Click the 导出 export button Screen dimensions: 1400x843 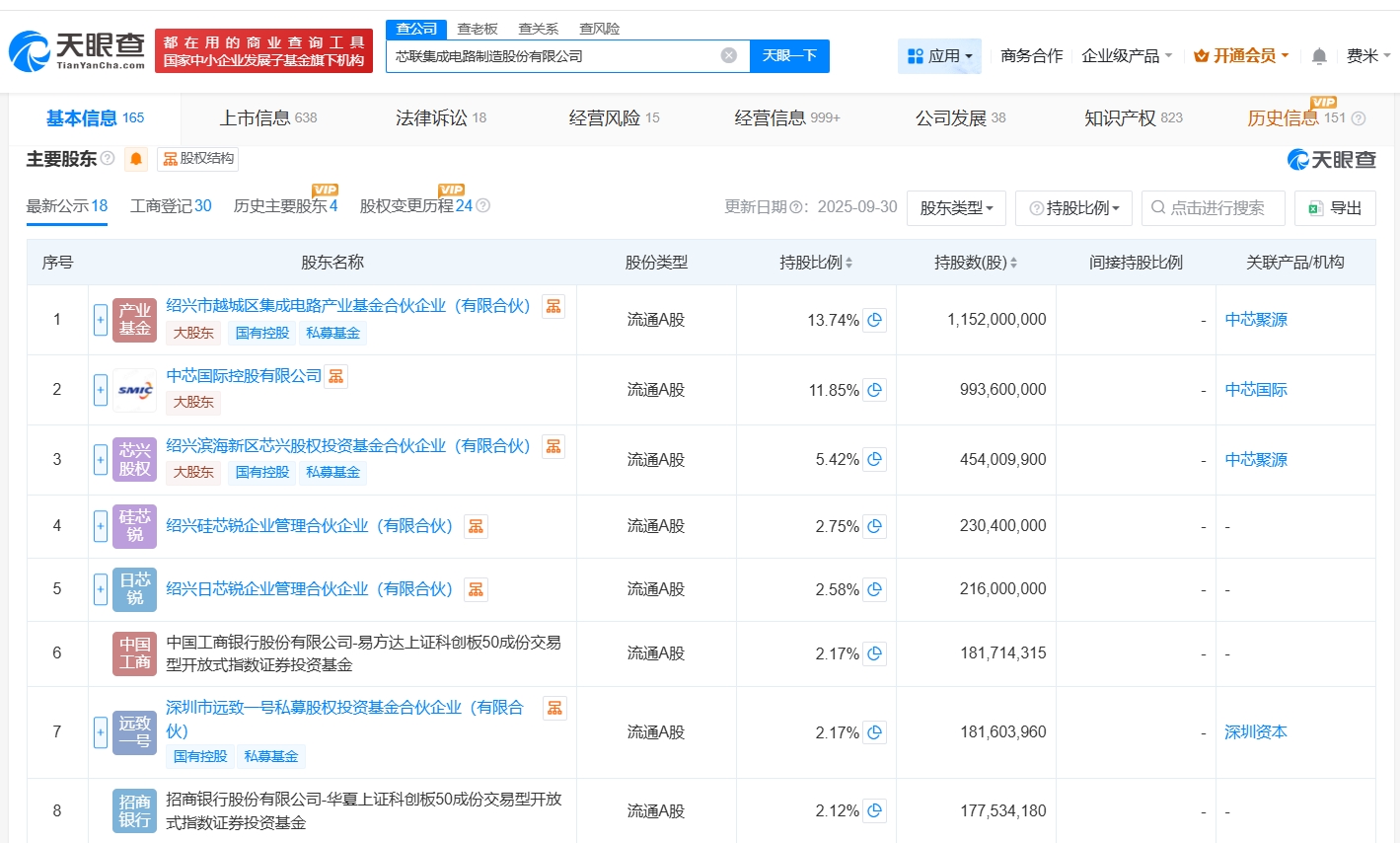1335,208
